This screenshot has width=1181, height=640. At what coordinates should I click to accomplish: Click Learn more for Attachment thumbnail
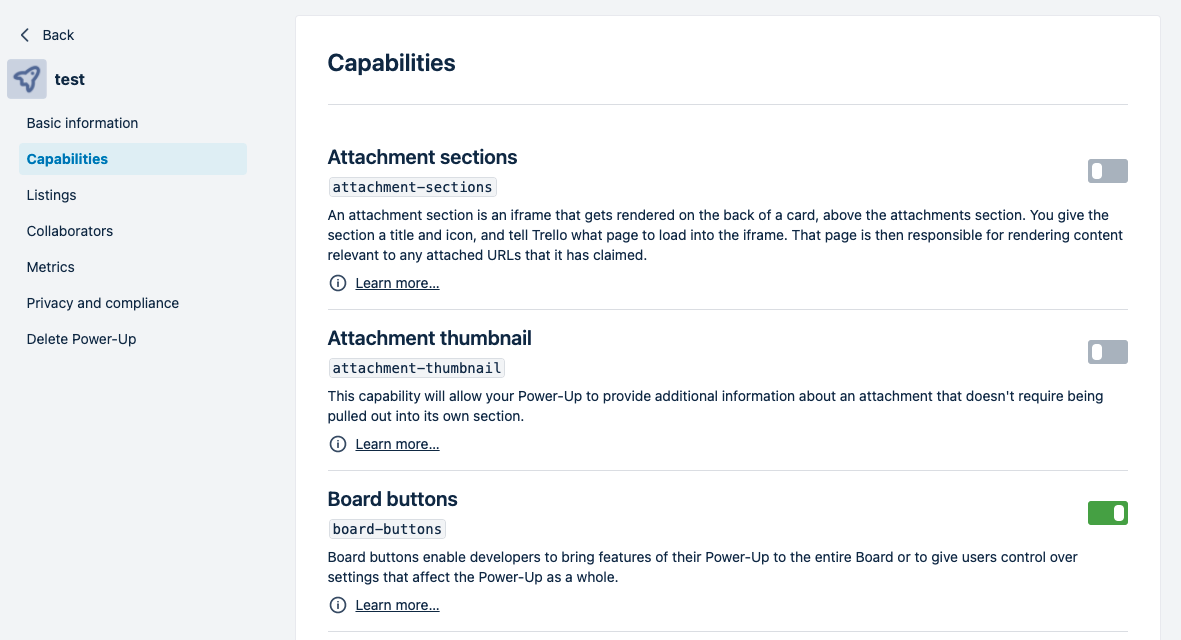[x=397, y=444]
